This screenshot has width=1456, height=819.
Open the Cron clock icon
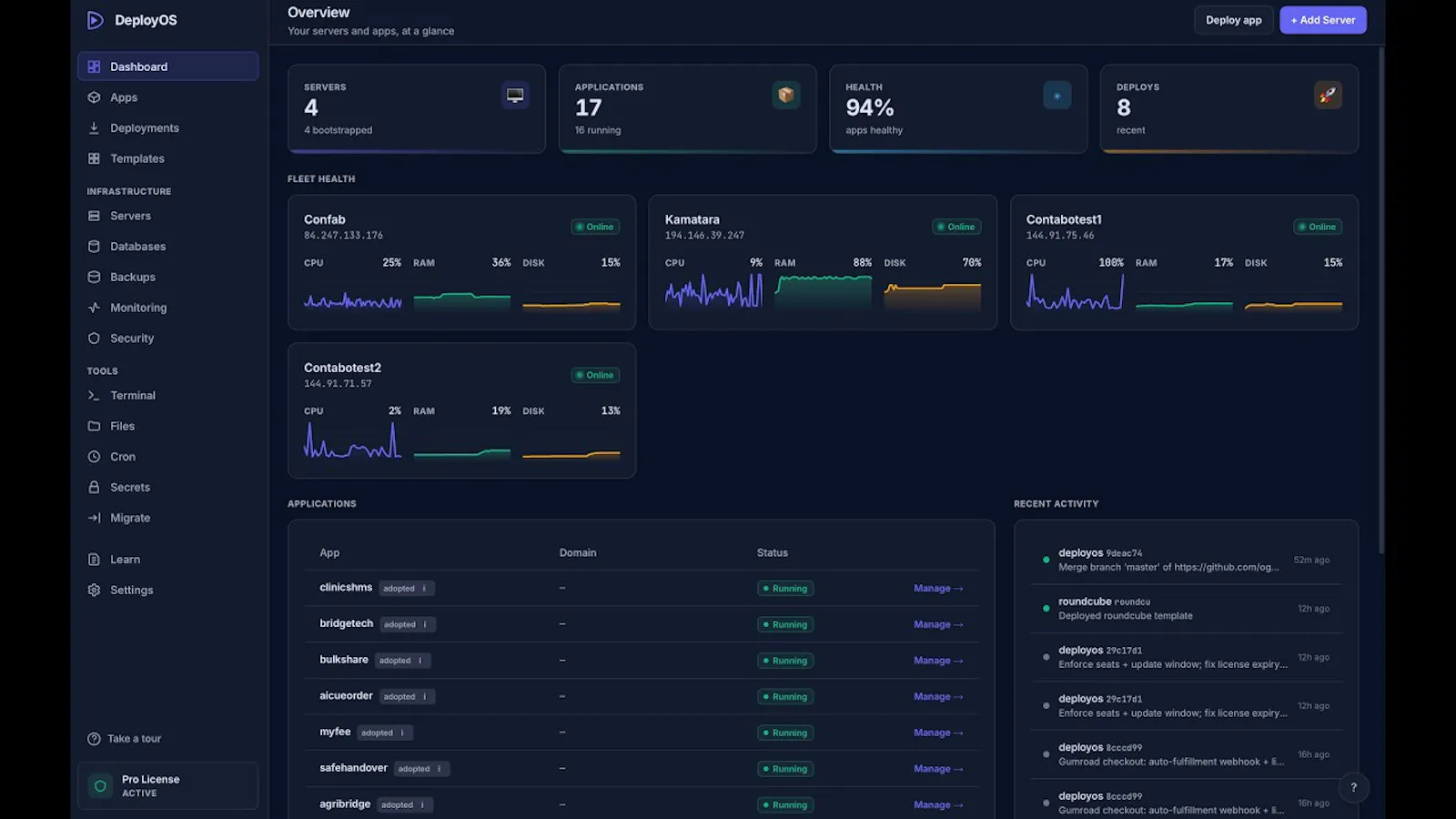point(94,457)
